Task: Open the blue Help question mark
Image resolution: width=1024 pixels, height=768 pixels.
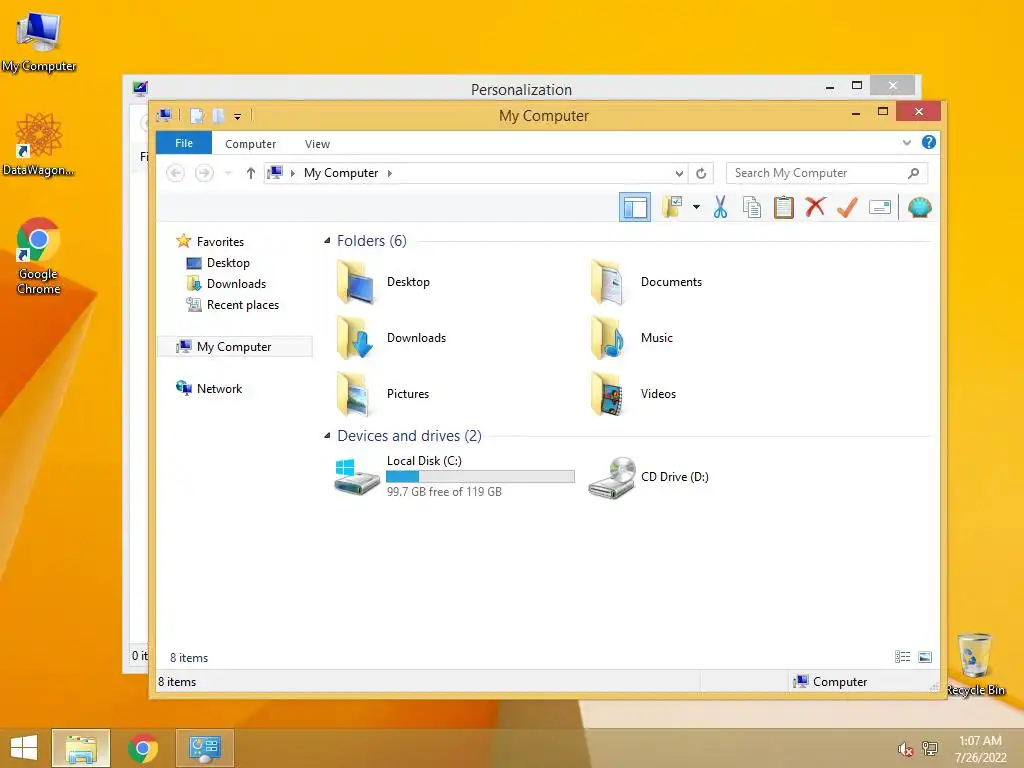Action: (x=928, y=142)
